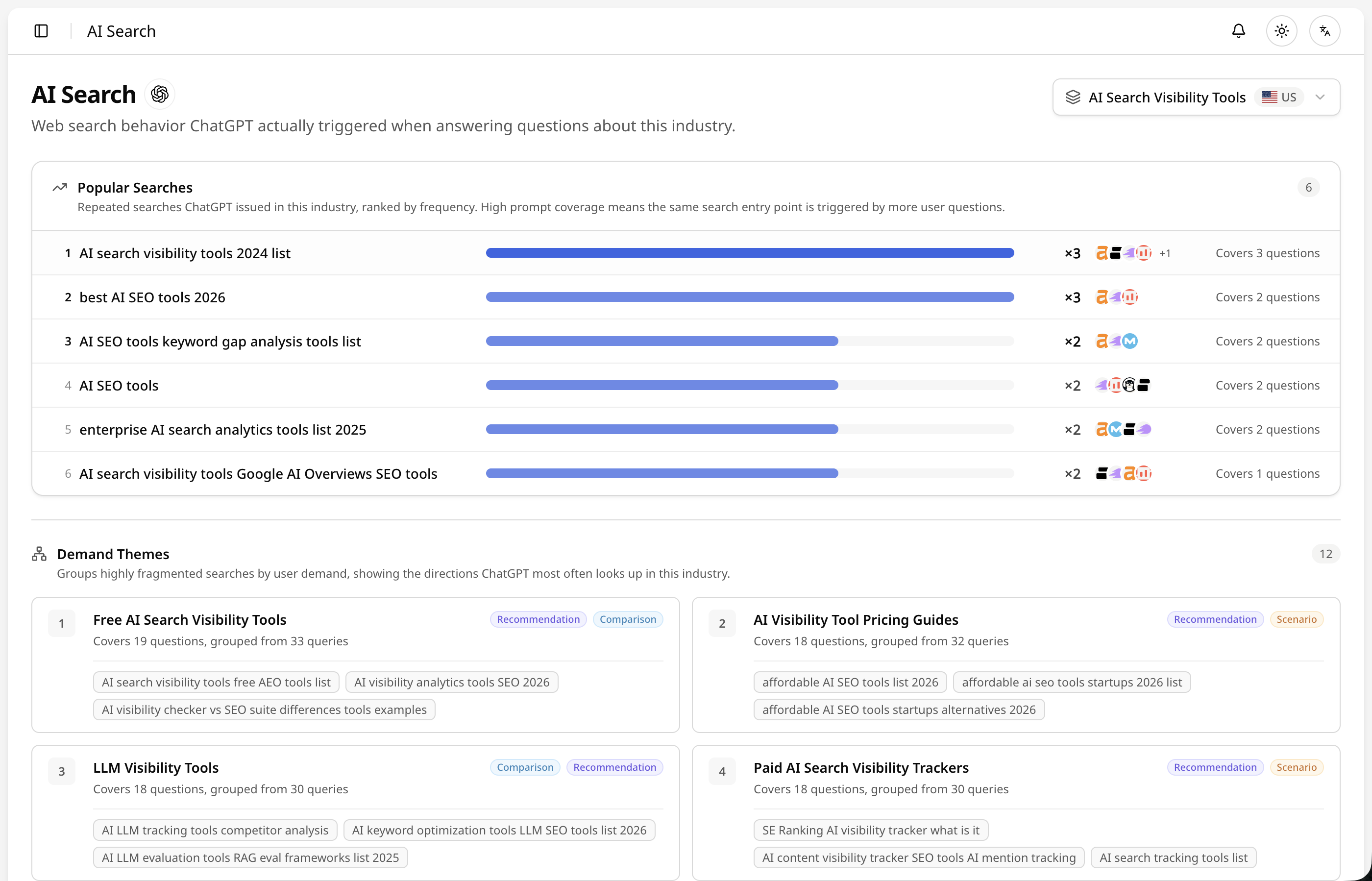The image size is (1372, 881).
Task: Select 'affordable AI SEO tools list 2026' chip
Action: [850, 683]
